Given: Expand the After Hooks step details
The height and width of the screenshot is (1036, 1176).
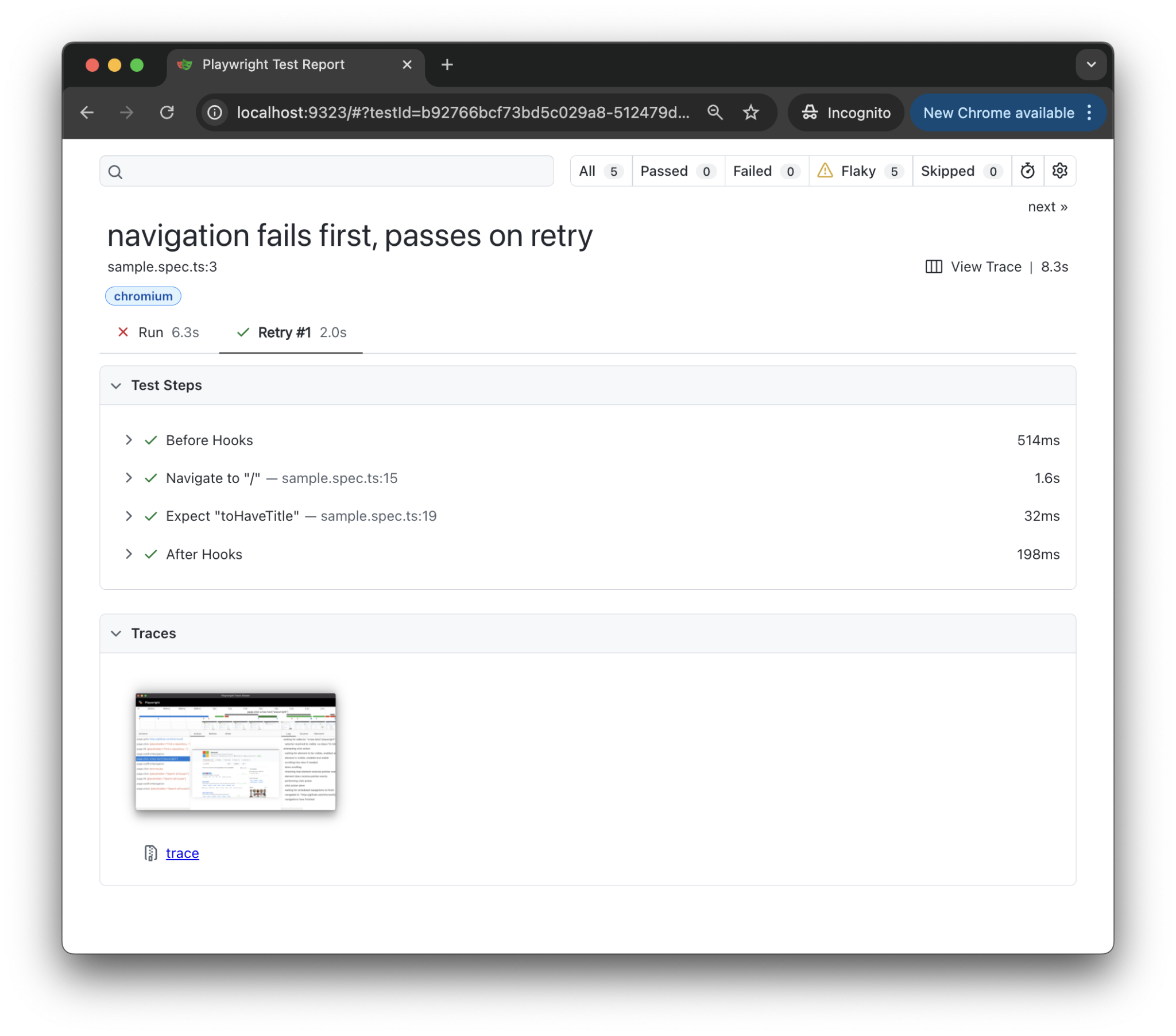Looking at the screenshot, I should pos(129,554).
